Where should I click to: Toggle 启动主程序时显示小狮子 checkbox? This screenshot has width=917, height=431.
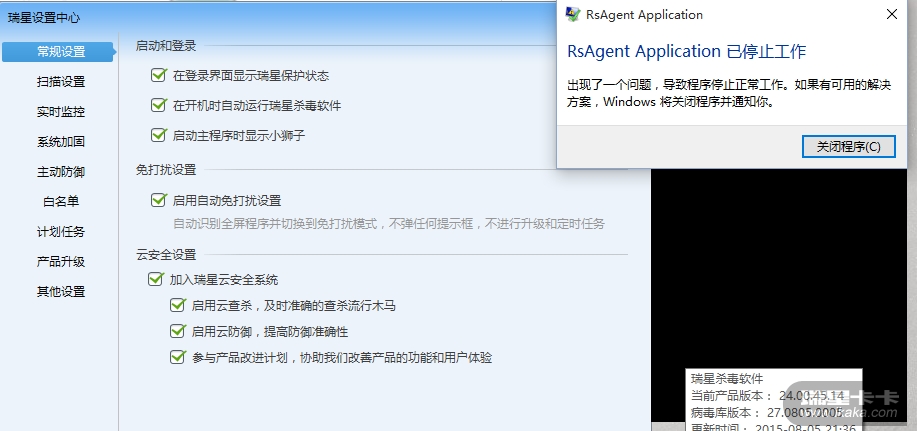[158, 135]
